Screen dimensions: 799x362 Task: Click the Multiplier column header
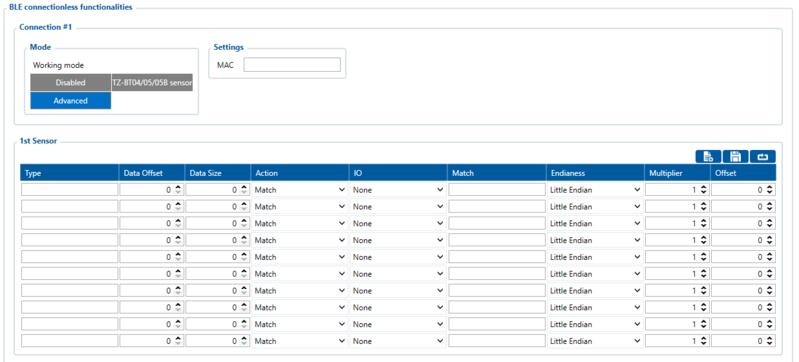coord(677,173)
